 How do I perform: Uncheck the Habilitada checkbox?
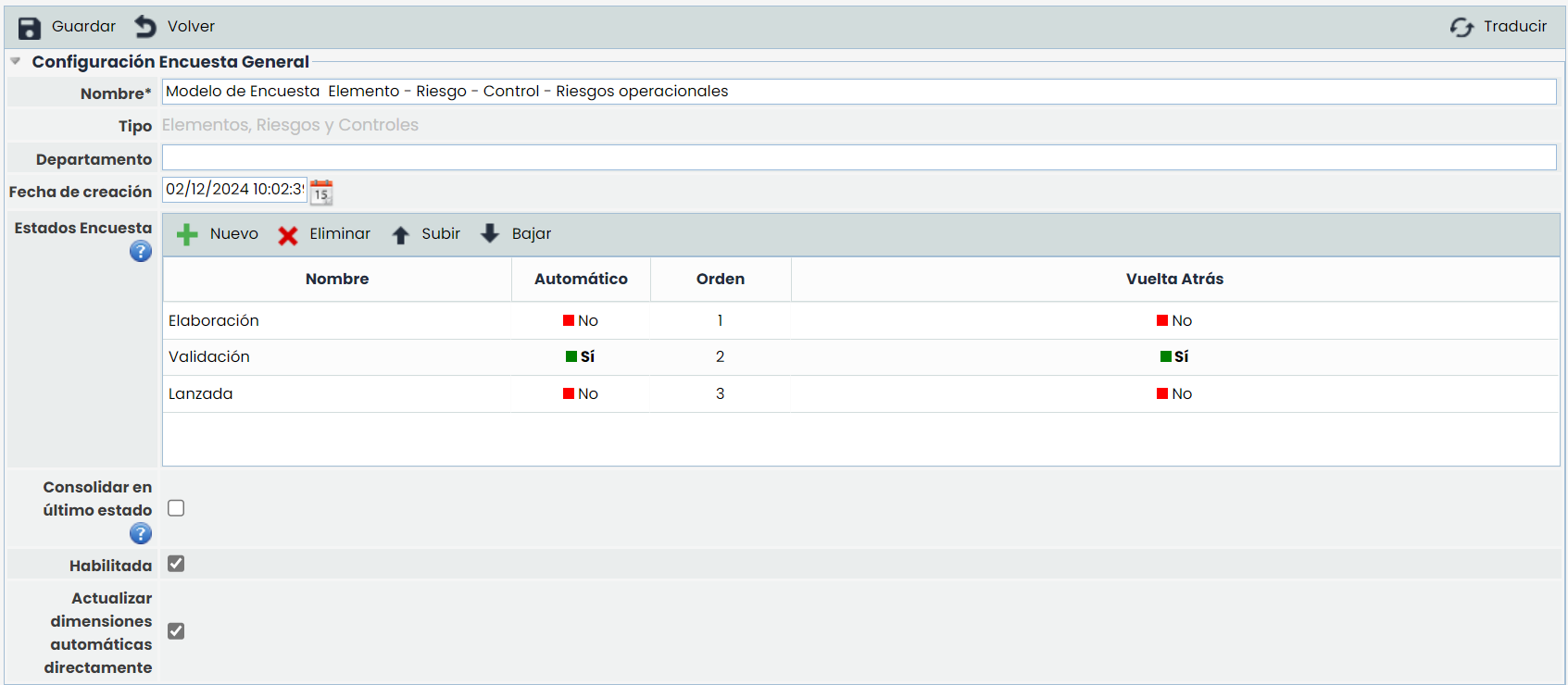tap(176, 564)
